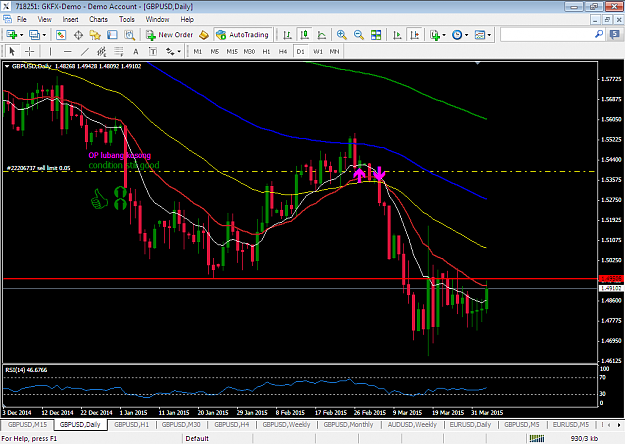Open the Window menu

point(157,19)
